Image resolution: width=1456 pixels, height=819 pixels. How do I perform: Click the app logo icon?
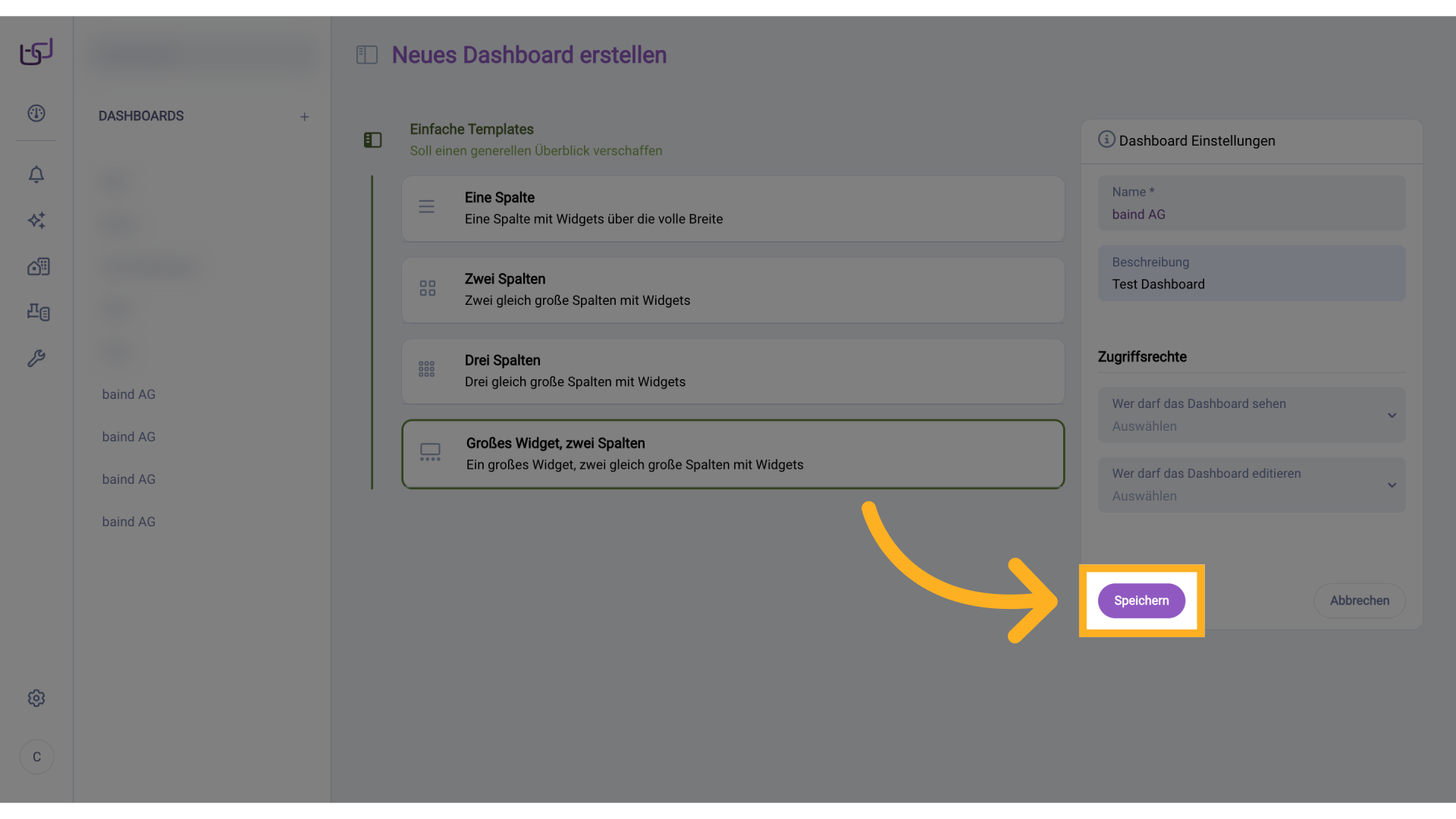tap(36, 52)
